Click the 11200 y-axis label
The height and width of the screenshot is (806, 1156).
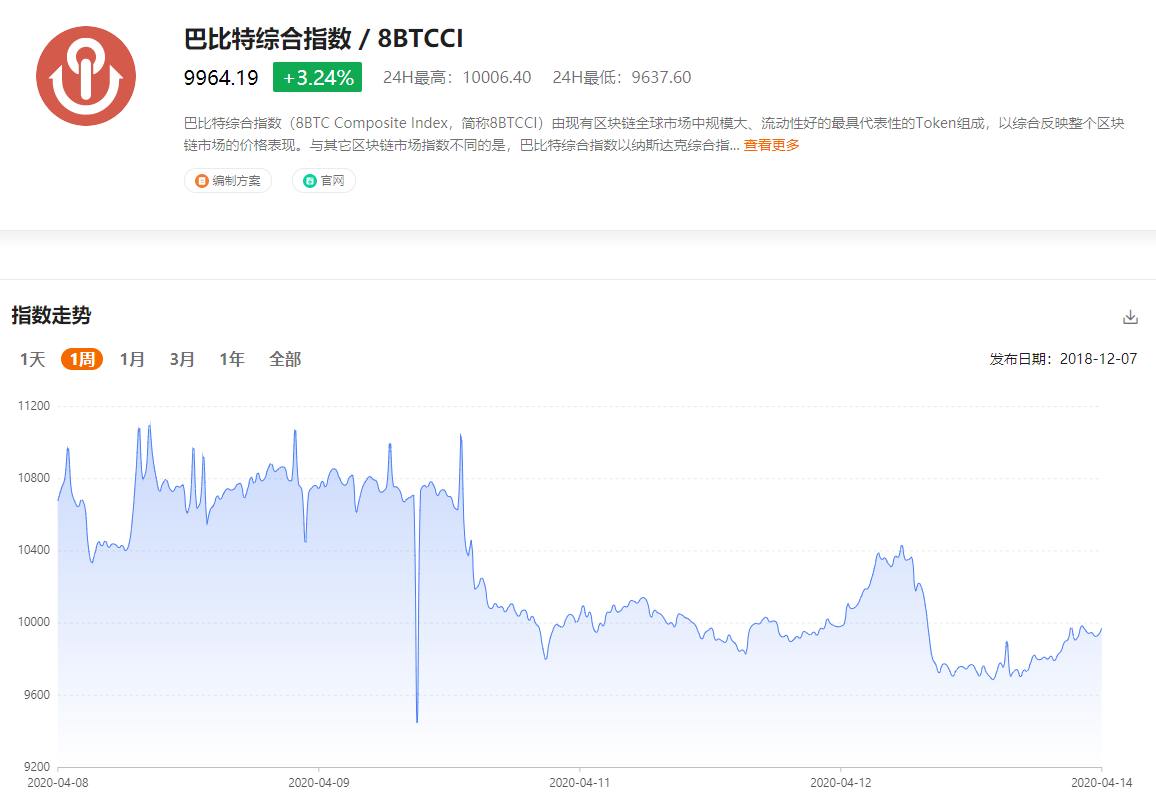coord(34,406)
